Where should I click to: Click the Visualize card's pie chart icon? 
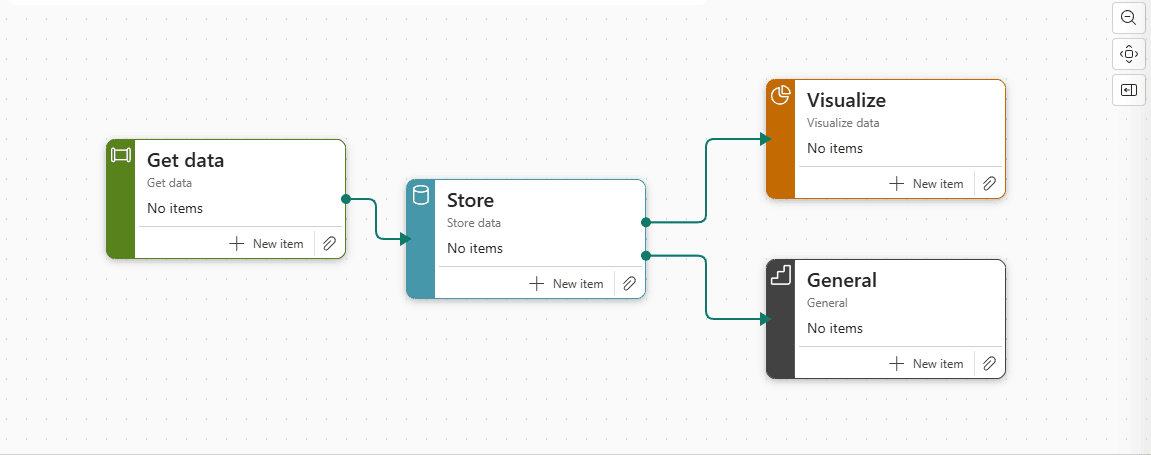[780, 95]
